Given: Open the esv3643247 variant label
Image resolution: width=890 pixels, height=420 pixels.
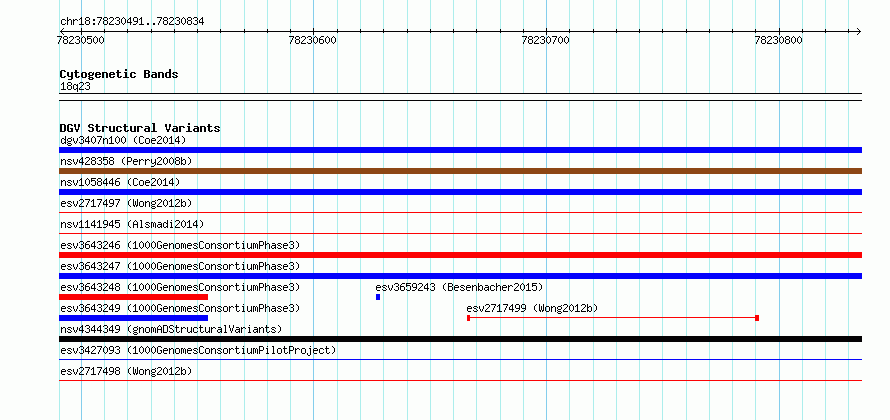Looking at the screenshot, I should (180, 266).
